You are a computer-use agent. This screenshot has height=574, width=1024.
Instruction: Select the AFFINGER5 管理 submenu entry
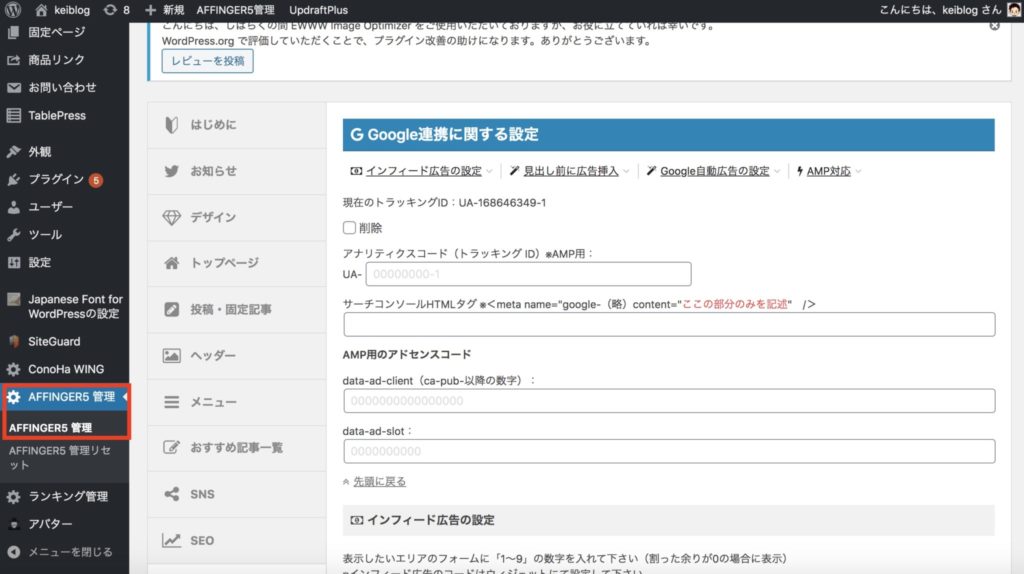(50, 428)
